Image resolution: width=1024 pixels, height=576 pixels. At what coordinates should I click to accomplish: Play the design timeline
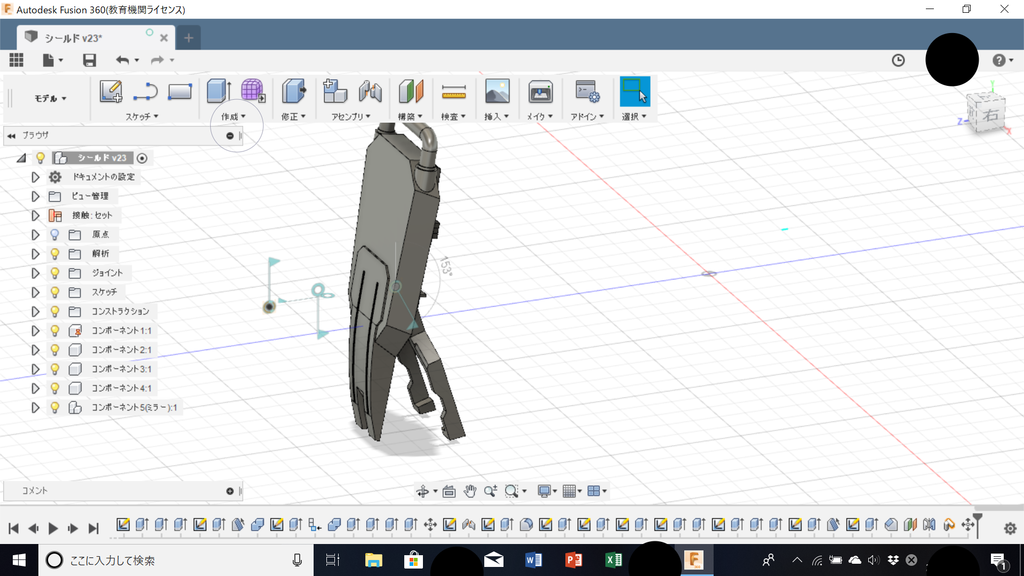coord(54,528)
